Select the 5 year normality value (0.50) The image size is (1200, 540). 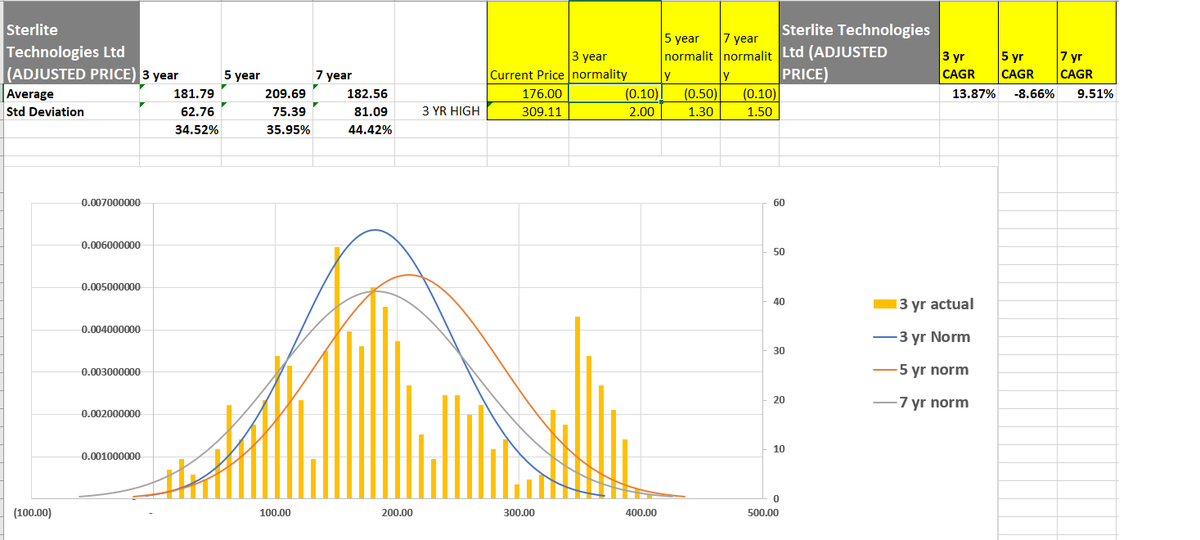(689, 94)
